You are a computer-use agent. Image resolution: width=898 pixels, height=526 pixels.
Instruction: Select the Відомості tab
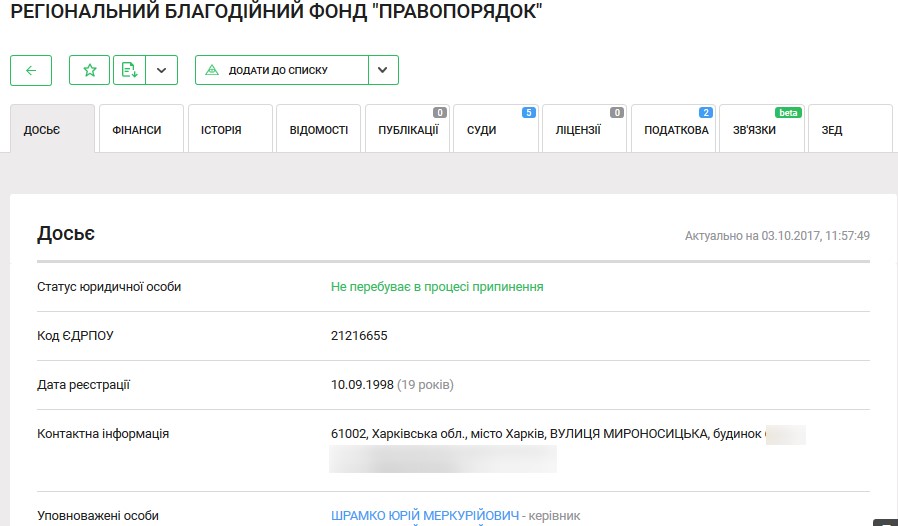318,130
